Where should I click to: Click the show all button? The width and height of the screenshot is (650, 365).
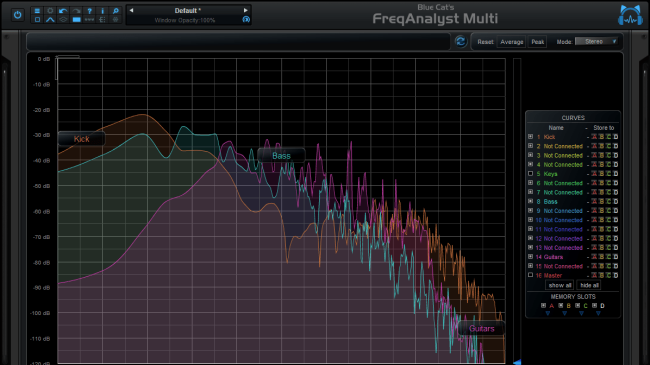560,285
